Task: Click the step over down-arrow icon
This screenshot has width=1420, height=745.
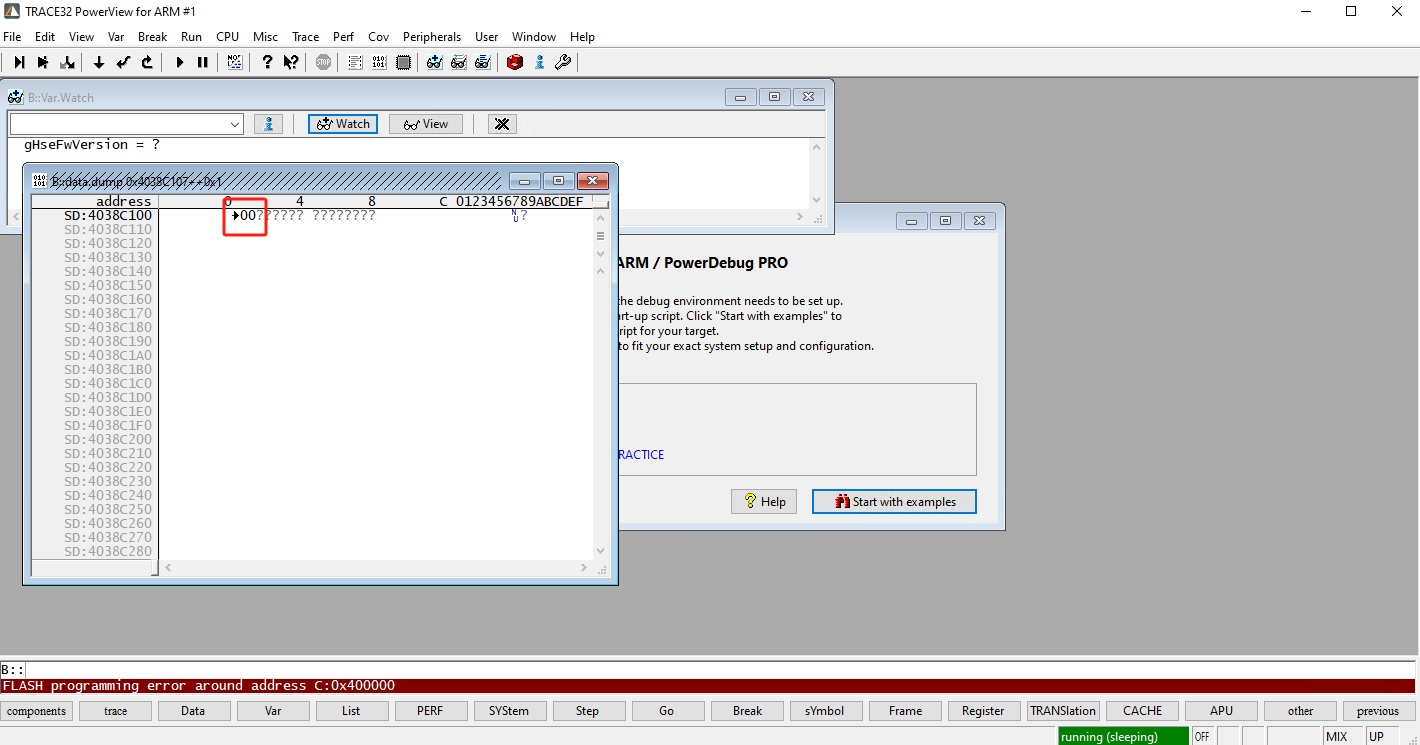Action: [99, 62]
